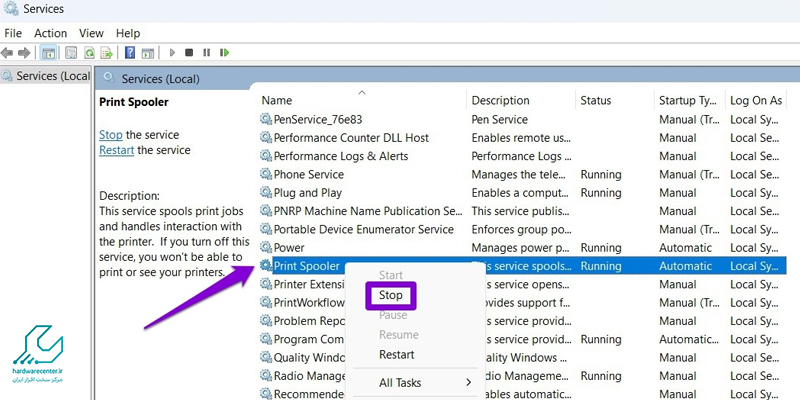Click the 'Restart the service' link

pos(116,150)
